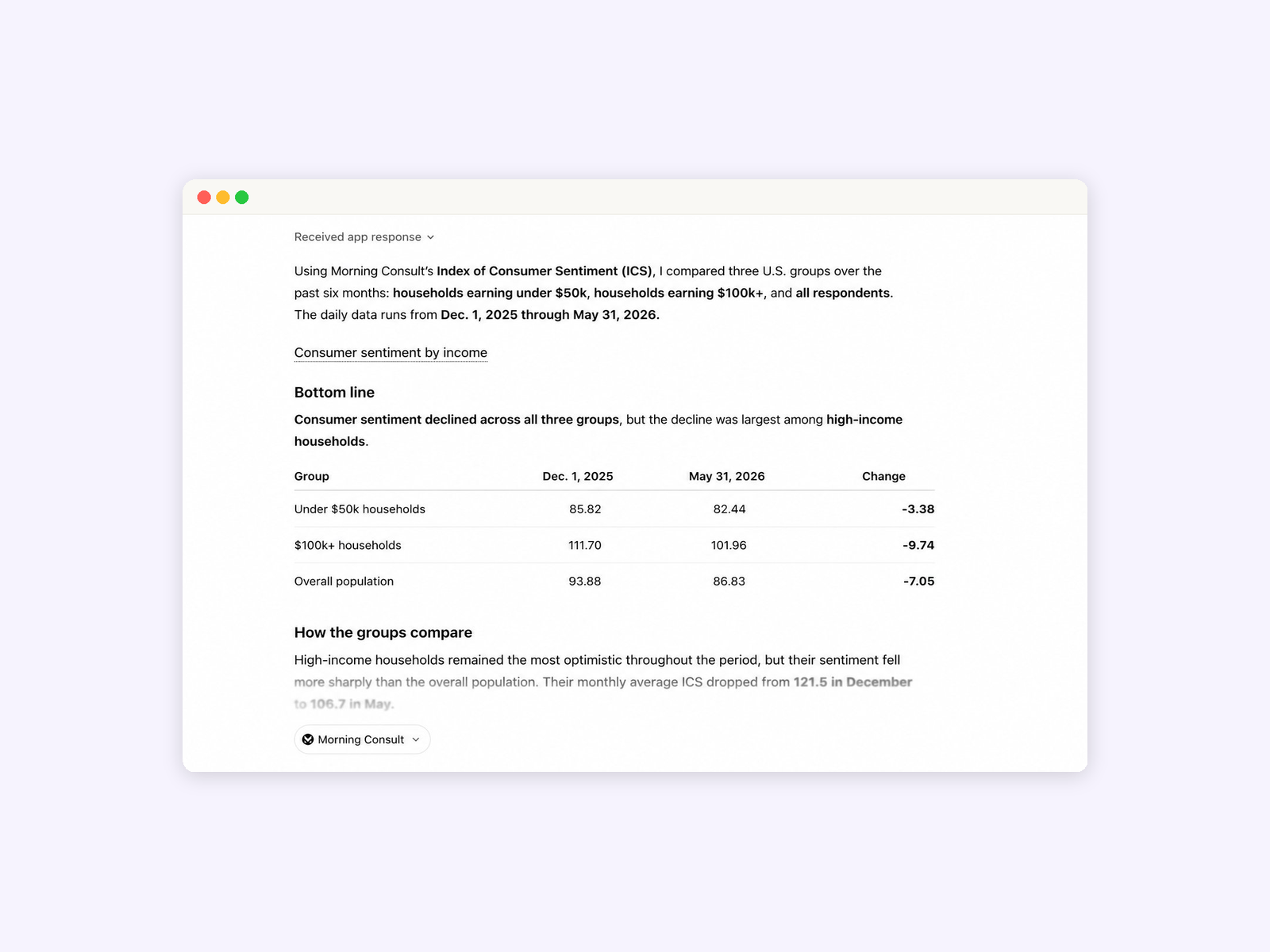
Task: Open the Consumer sentiment by income link
Action: click(391, 352)
